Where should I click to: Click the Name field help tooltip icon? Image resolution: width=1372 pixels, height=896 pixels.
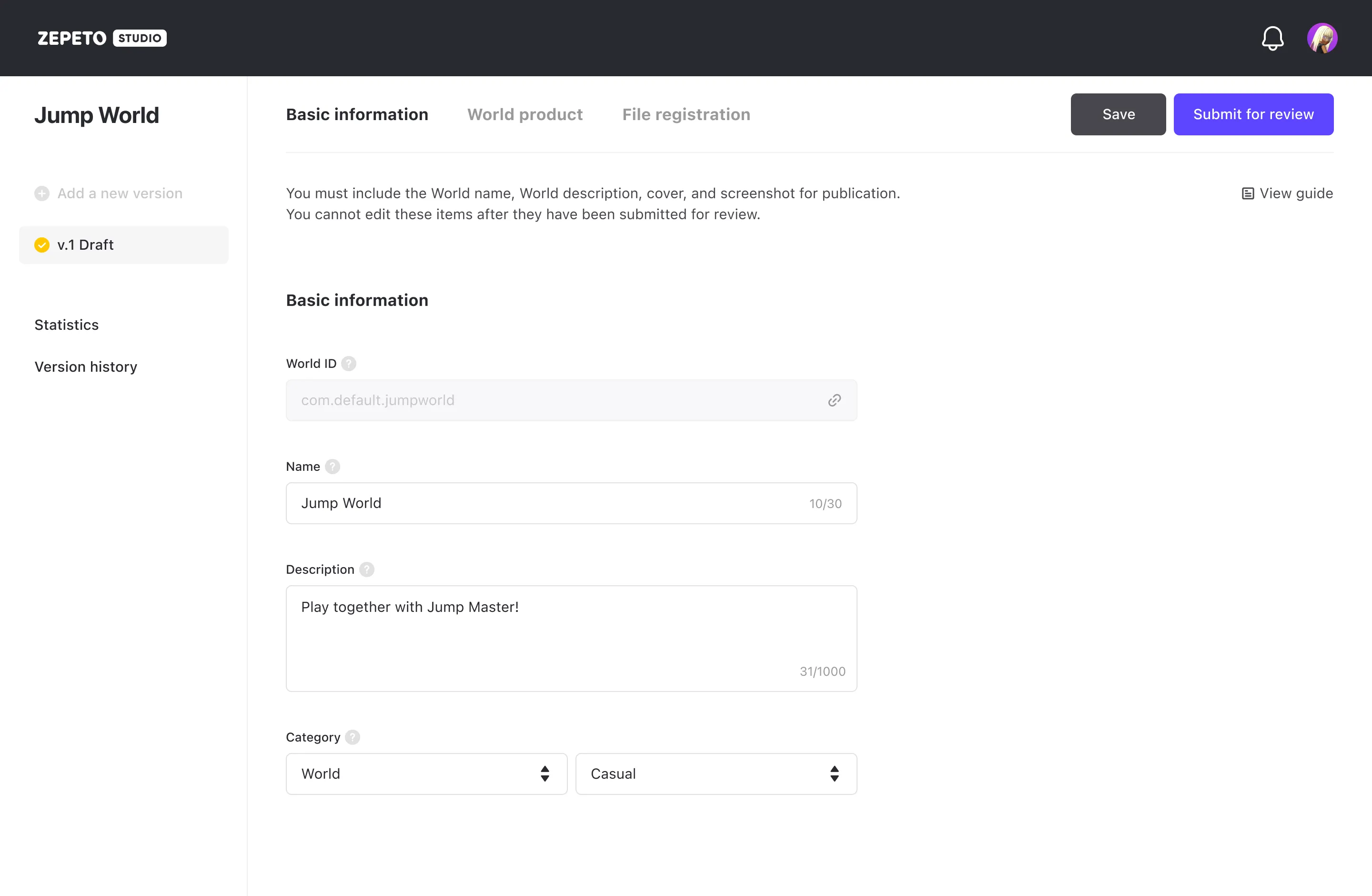(332, 466)
